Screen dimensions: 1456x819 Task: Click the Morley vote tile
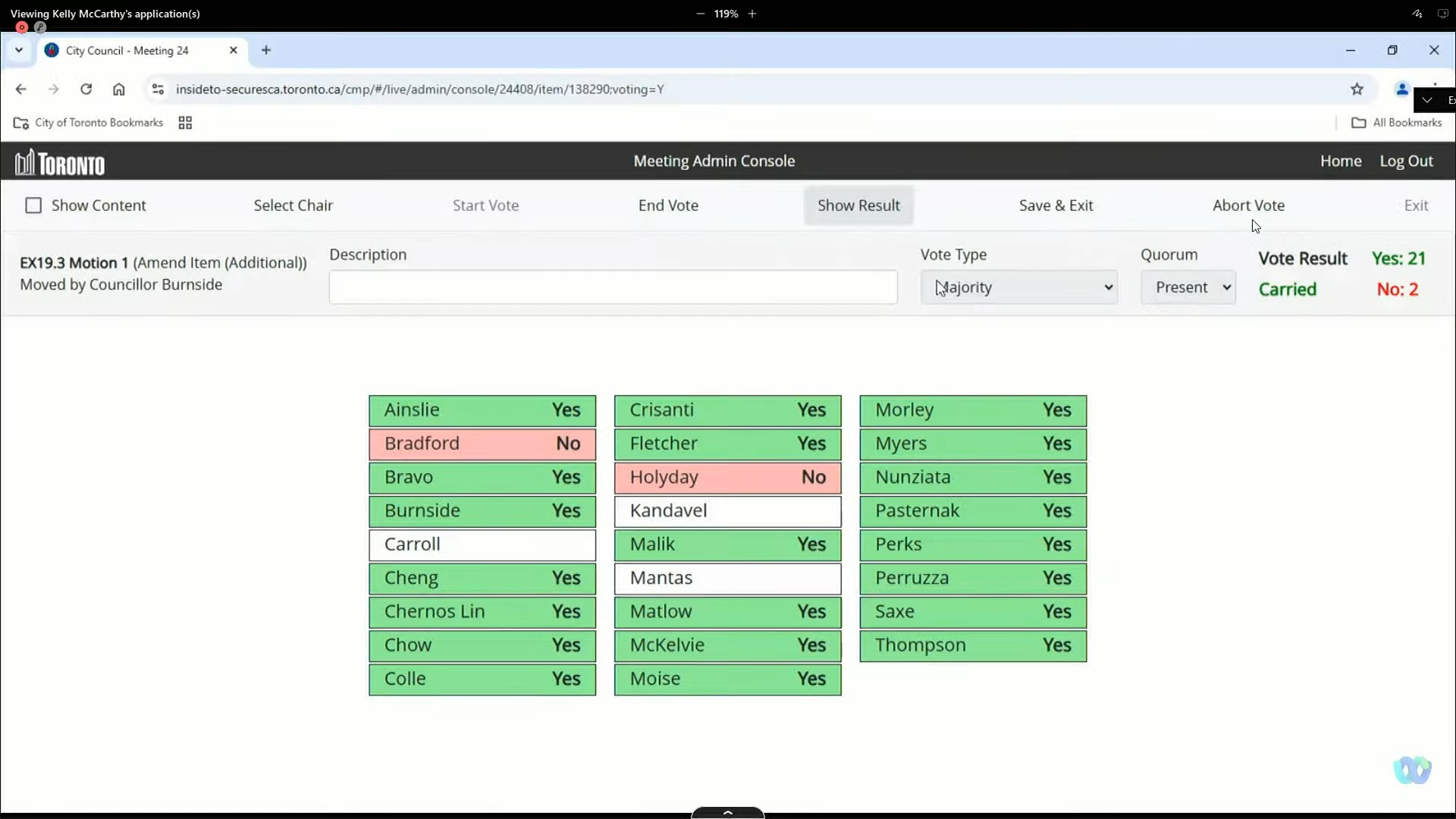click(x=973, y=410)
